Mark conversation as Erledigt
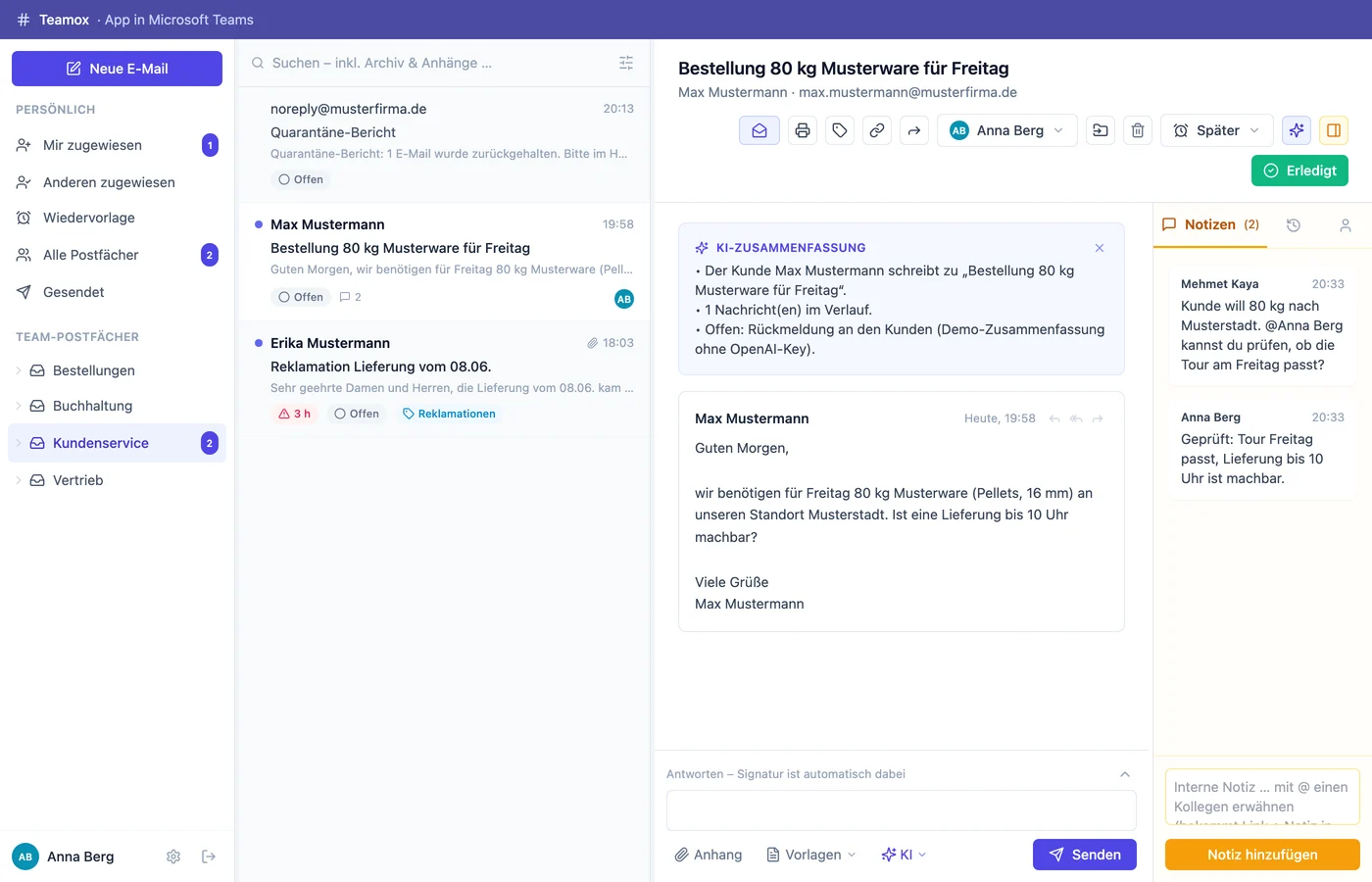The height and width of the screenshot is (882, 1372). [x=1299, y=171]
